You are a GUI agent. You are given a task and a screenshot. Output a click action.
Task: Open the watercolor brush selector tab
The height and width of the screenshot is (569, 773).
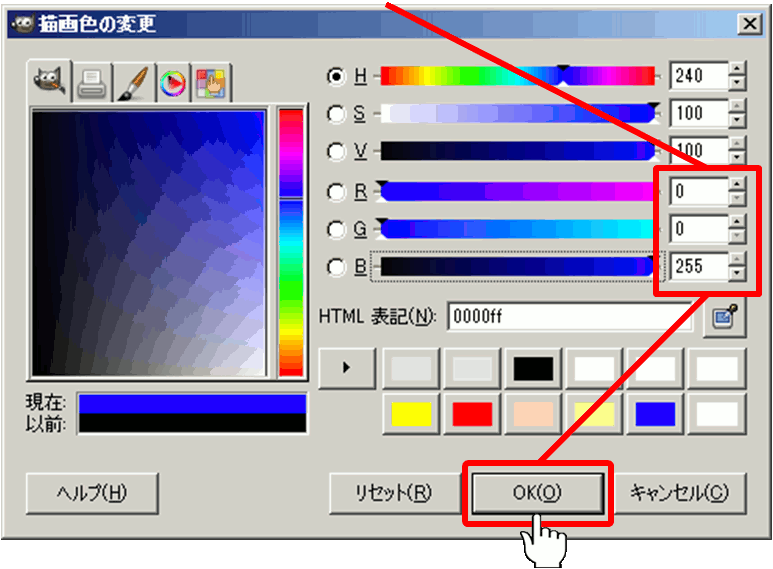click(x=133, y=83)
